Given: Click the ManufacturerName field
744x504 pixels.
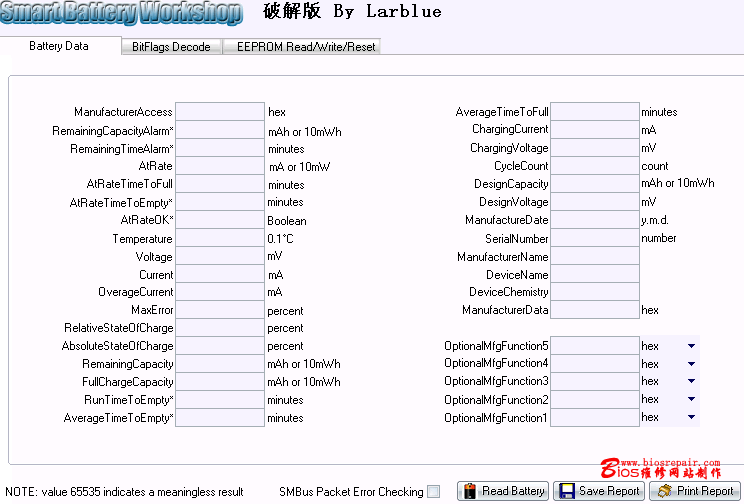Looking at the screenshot, I should (595, 256).
